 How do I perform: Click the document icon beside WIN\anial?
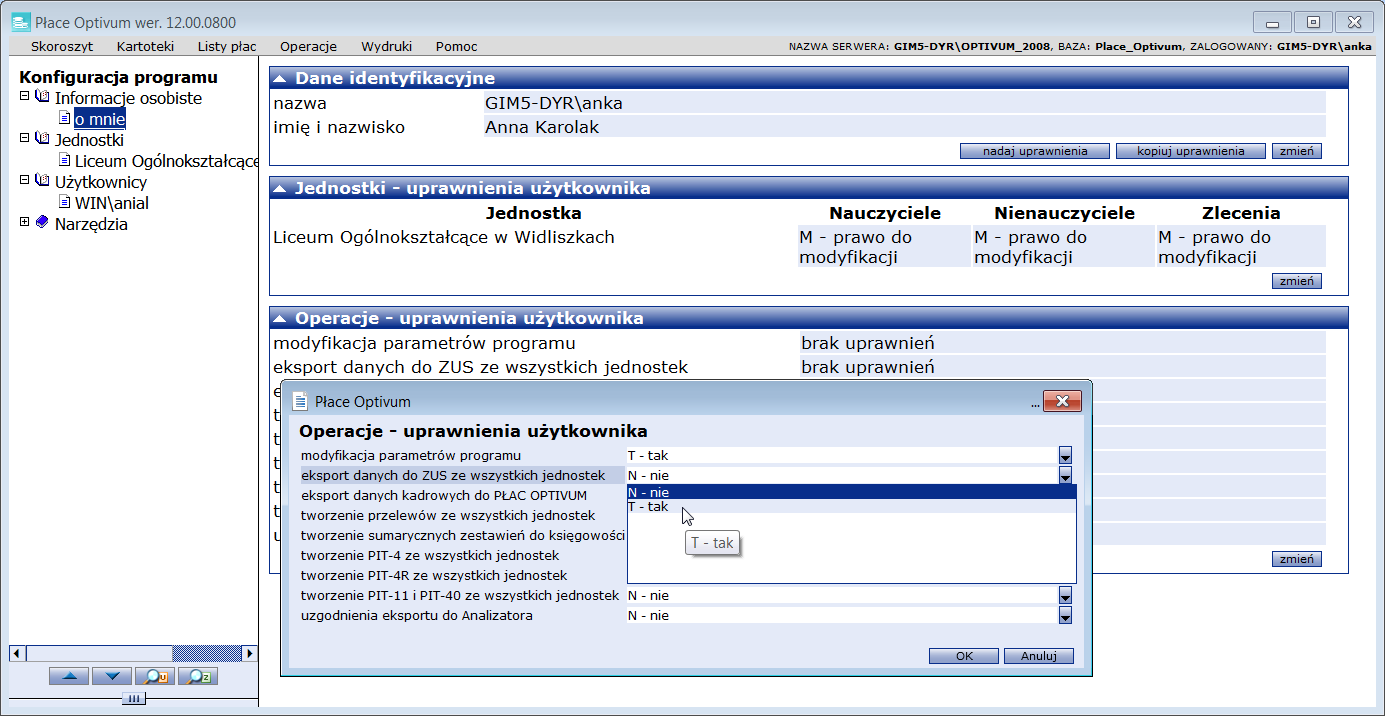point(65,202)
